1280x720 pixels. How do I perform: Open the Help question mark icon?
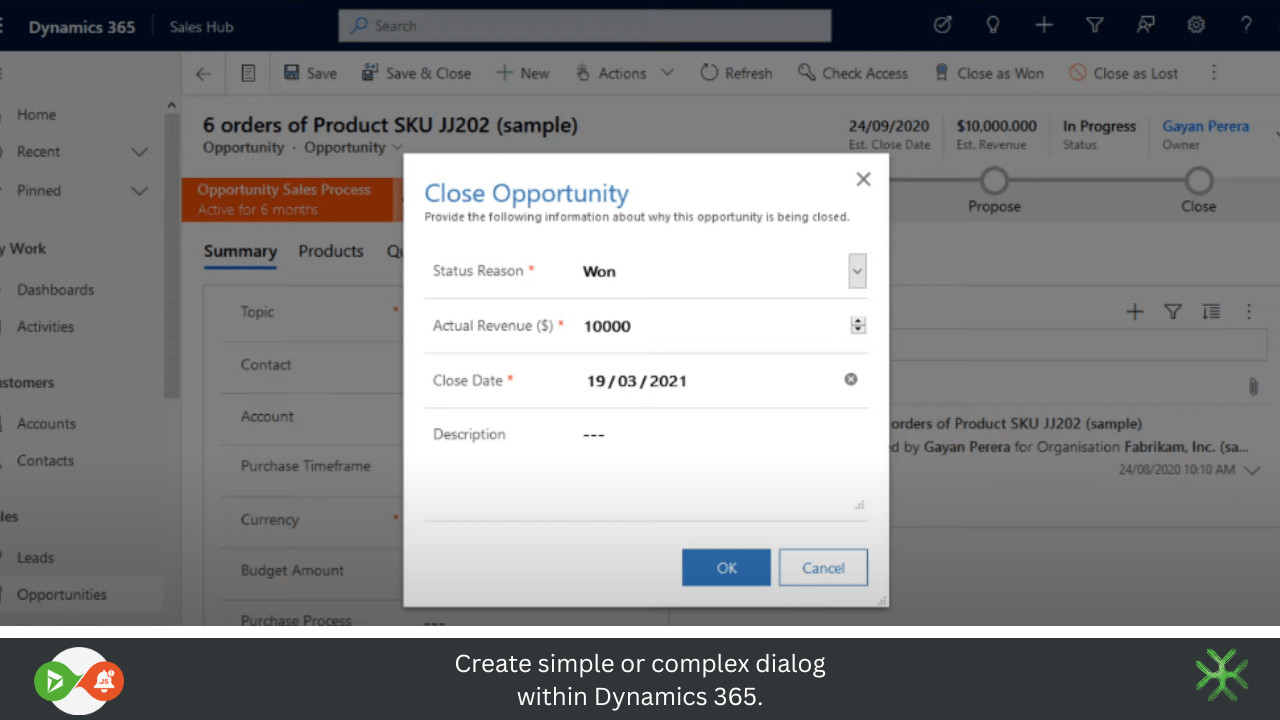click(1246, 26)
